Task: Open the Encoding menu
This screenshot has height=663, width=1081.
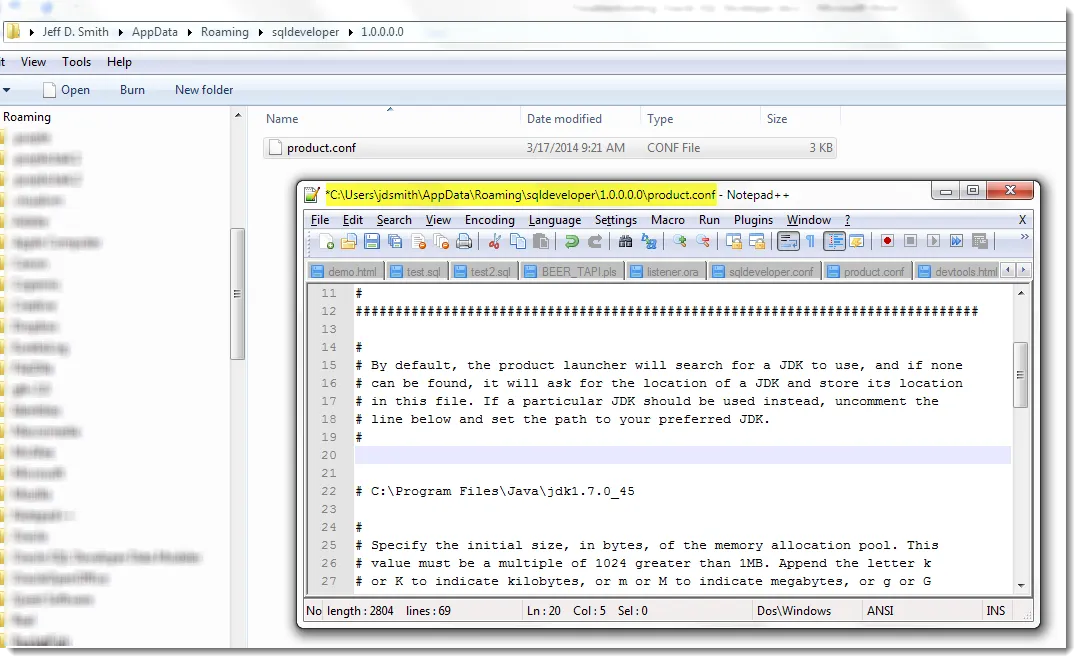Action: (x=489, y=220)
